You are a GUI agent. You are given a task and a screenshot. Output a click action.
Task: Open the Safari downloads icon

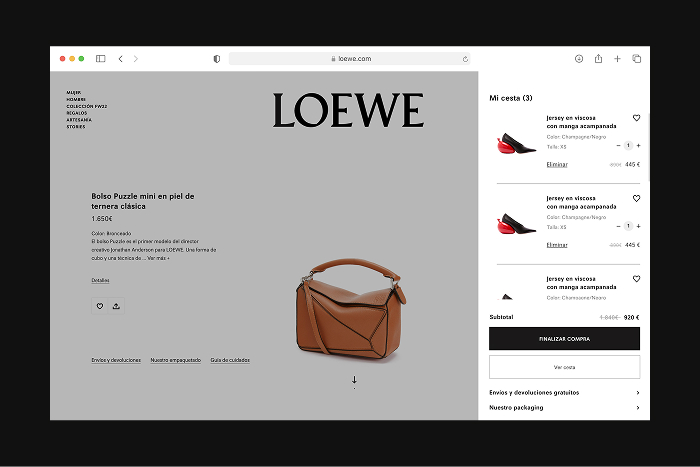click(x=579, y=59)
